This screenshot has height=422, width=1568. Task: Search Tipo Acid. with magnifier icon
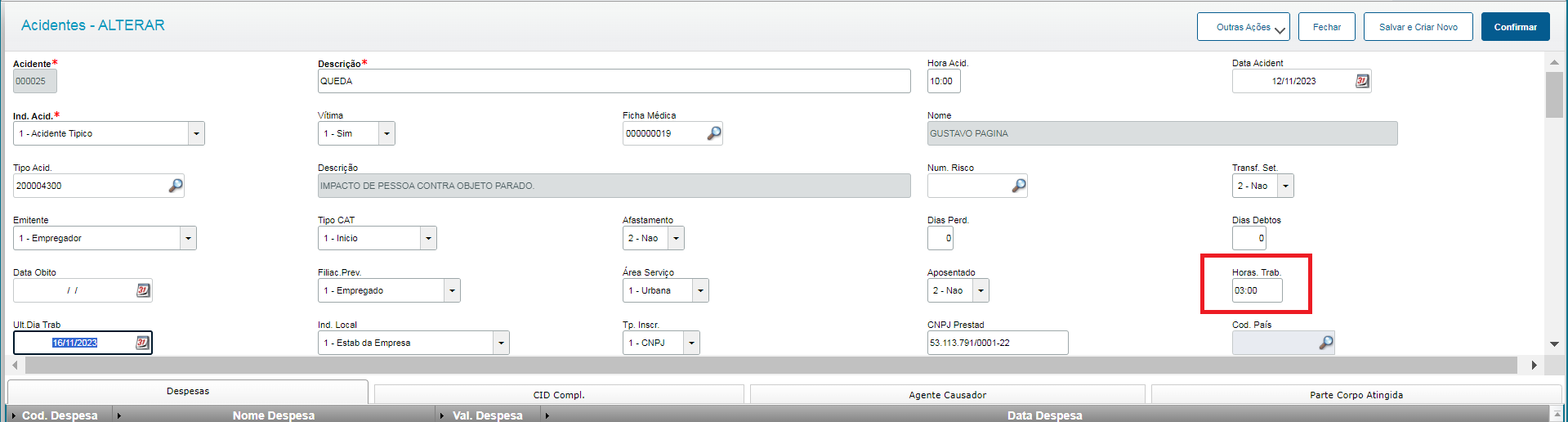[x=176, y=186]
